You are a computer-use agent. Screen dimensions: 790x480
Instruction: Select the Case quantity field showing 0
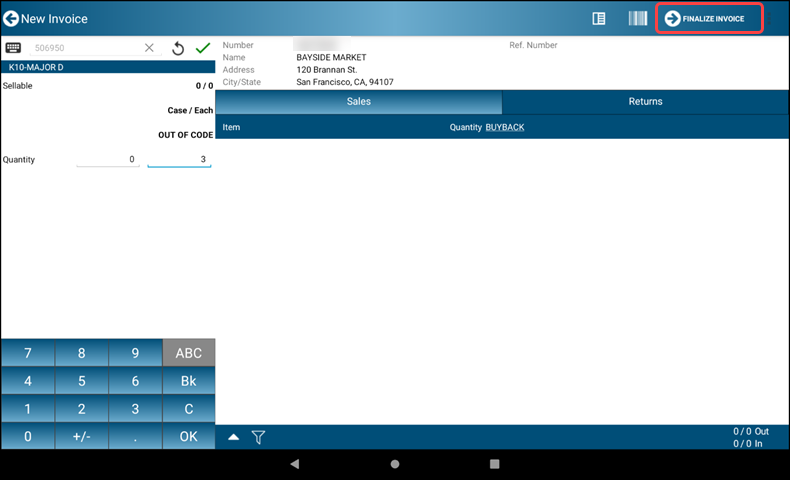pos(108,160)
